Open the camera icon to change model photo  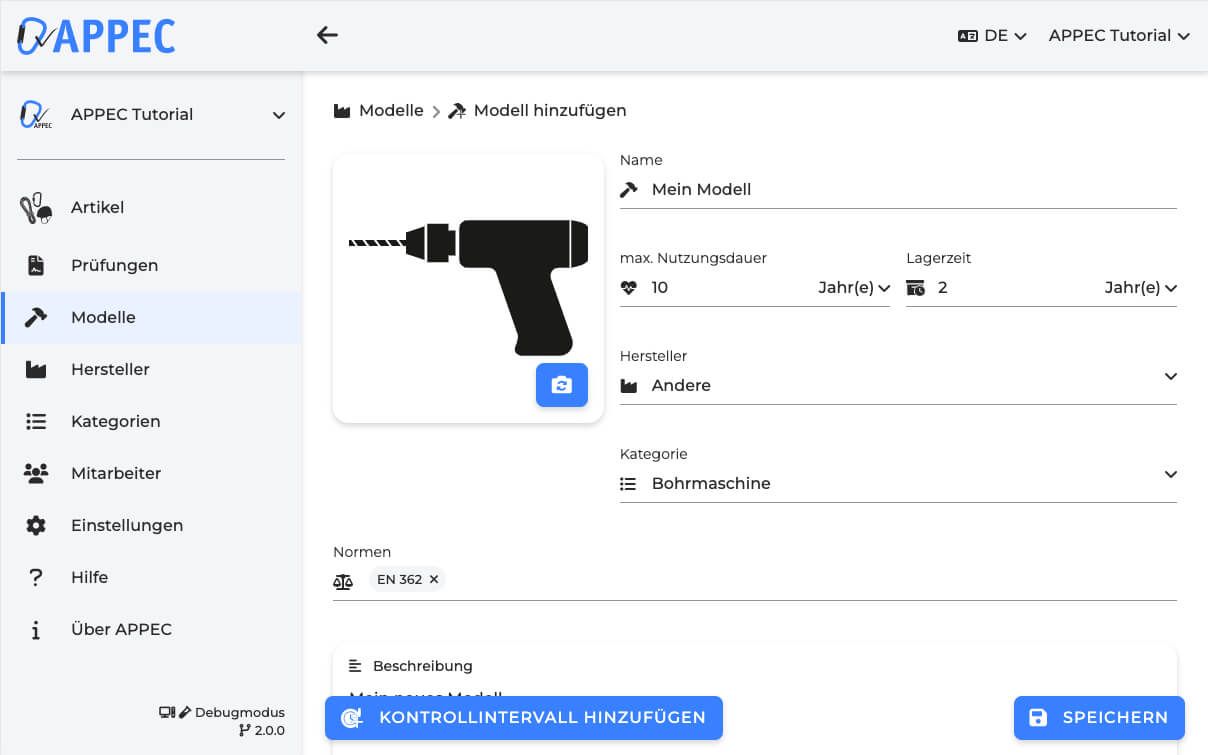coord(561,385)
